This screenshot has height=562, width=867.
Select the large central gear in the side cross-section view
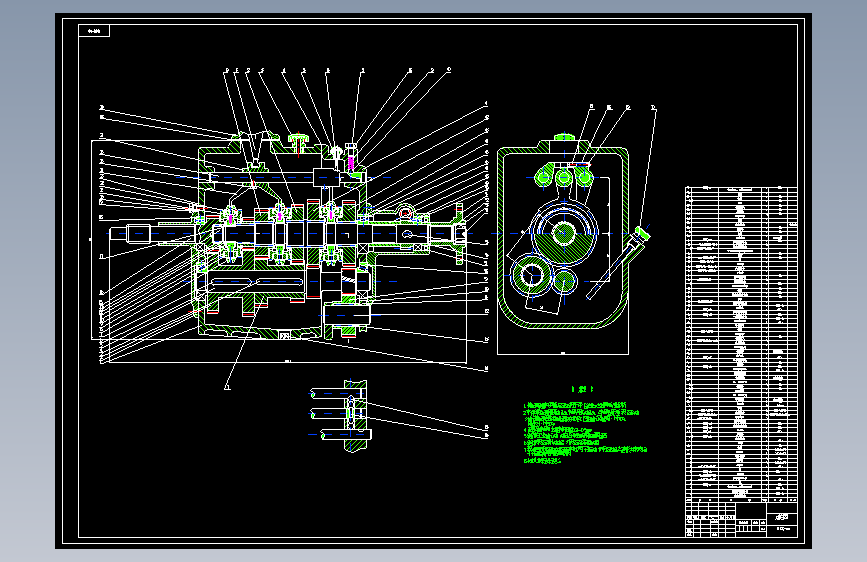(x=563, y=233)
